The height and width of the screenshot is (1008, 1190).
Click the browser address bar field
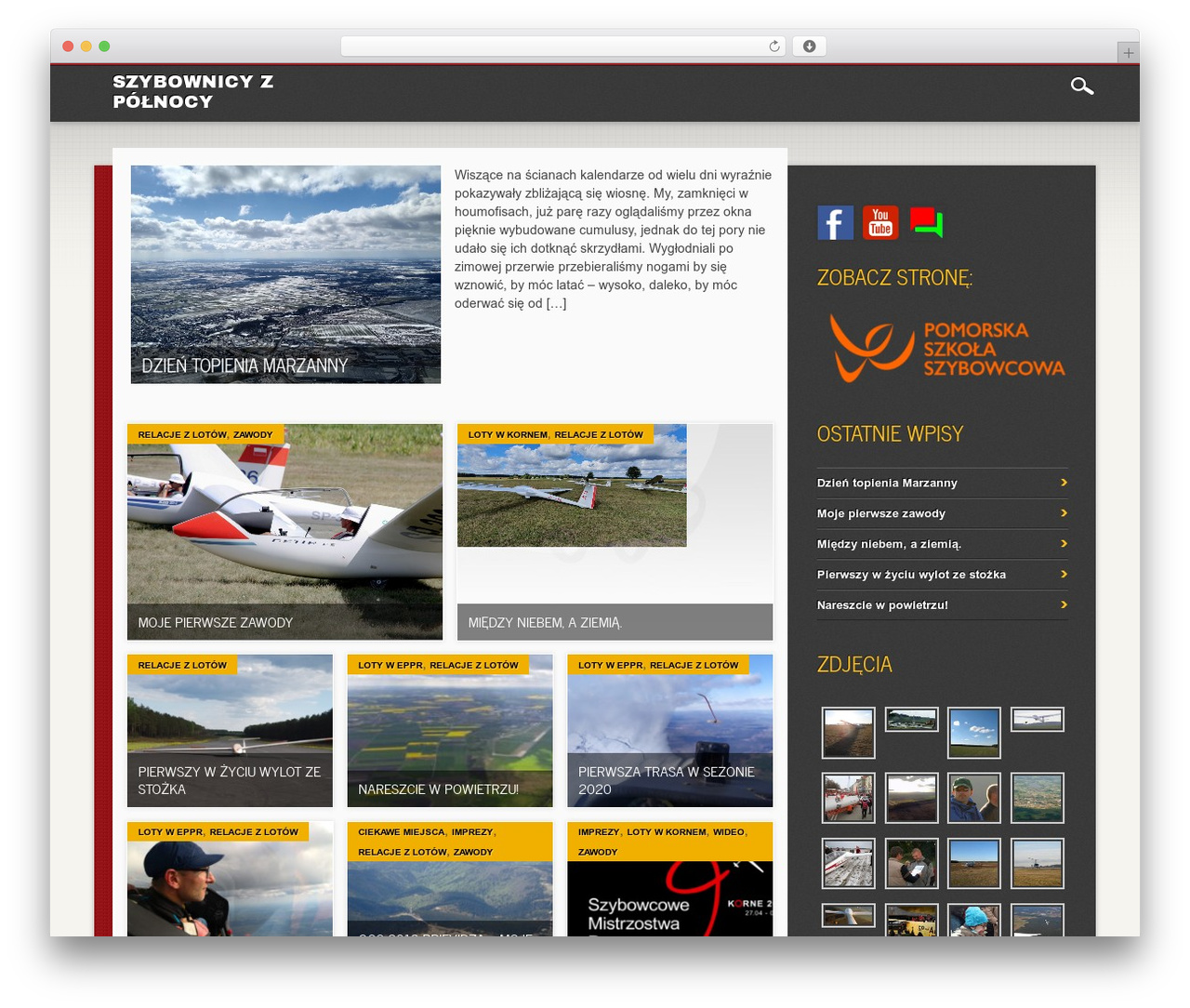(x=562, y=46)
